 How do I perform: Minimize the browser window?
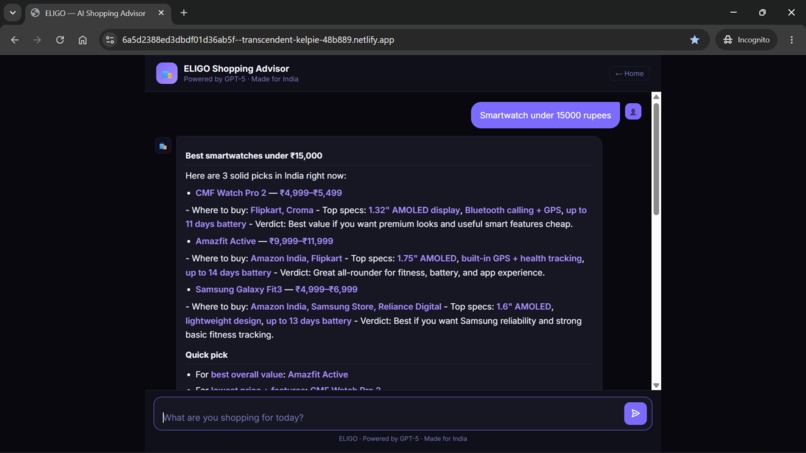click(734, 12)
